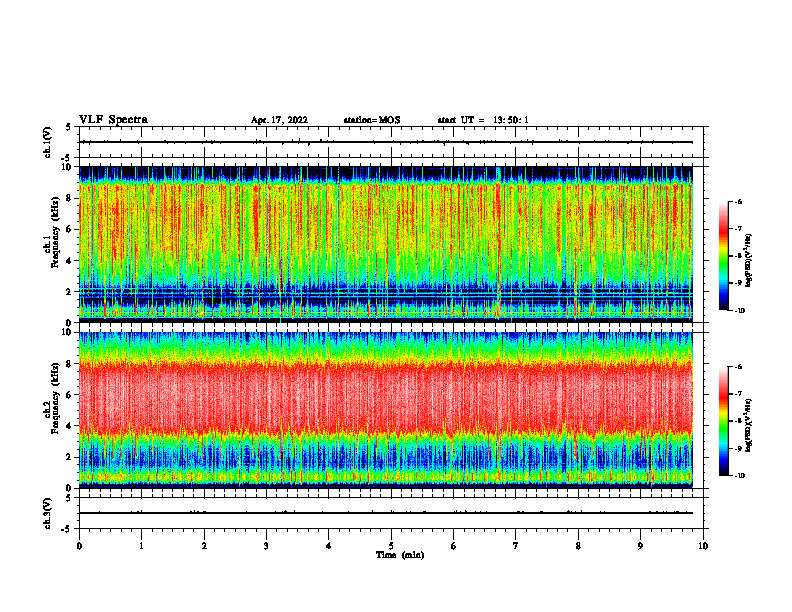Click the "Time (min)" x-axis label
Viewport: 792px width, 612px height.
(400, 555)
